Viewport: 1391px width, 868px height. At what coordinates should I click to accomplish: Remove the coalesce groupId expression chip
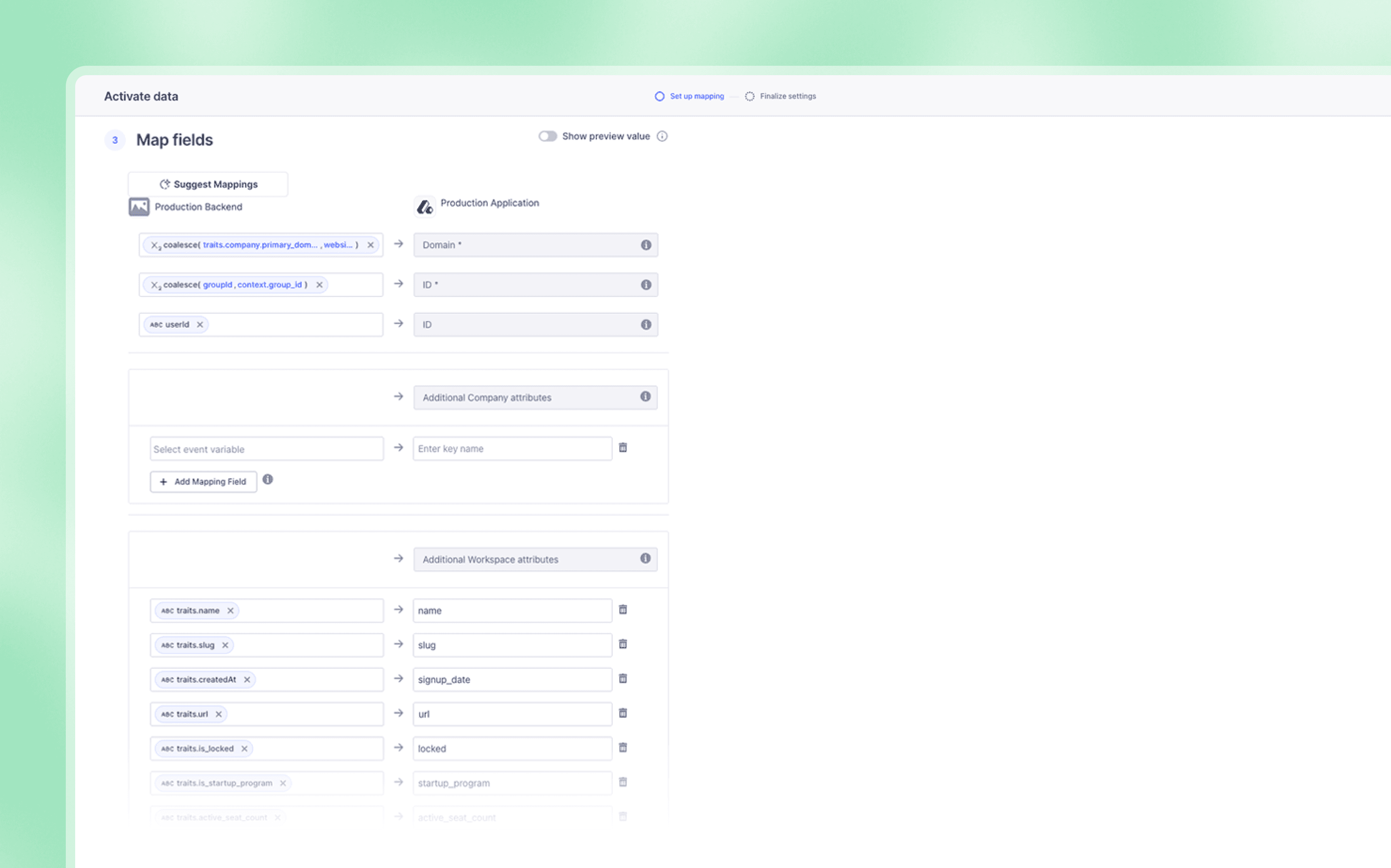pos(320,285)
